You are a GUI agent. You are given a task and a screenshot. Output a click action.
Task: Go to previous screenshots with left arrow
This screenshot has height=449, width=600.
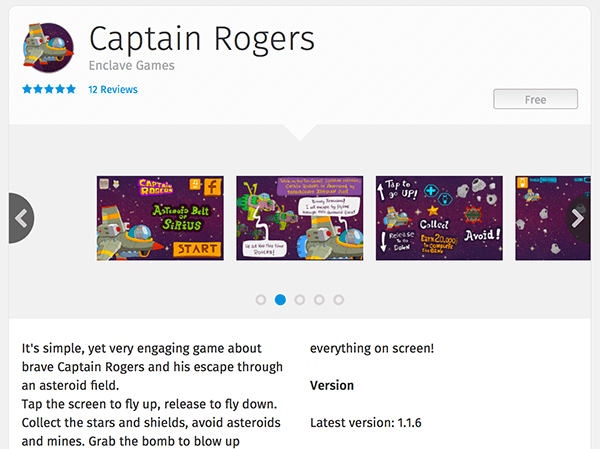click(x=21, y=218)
